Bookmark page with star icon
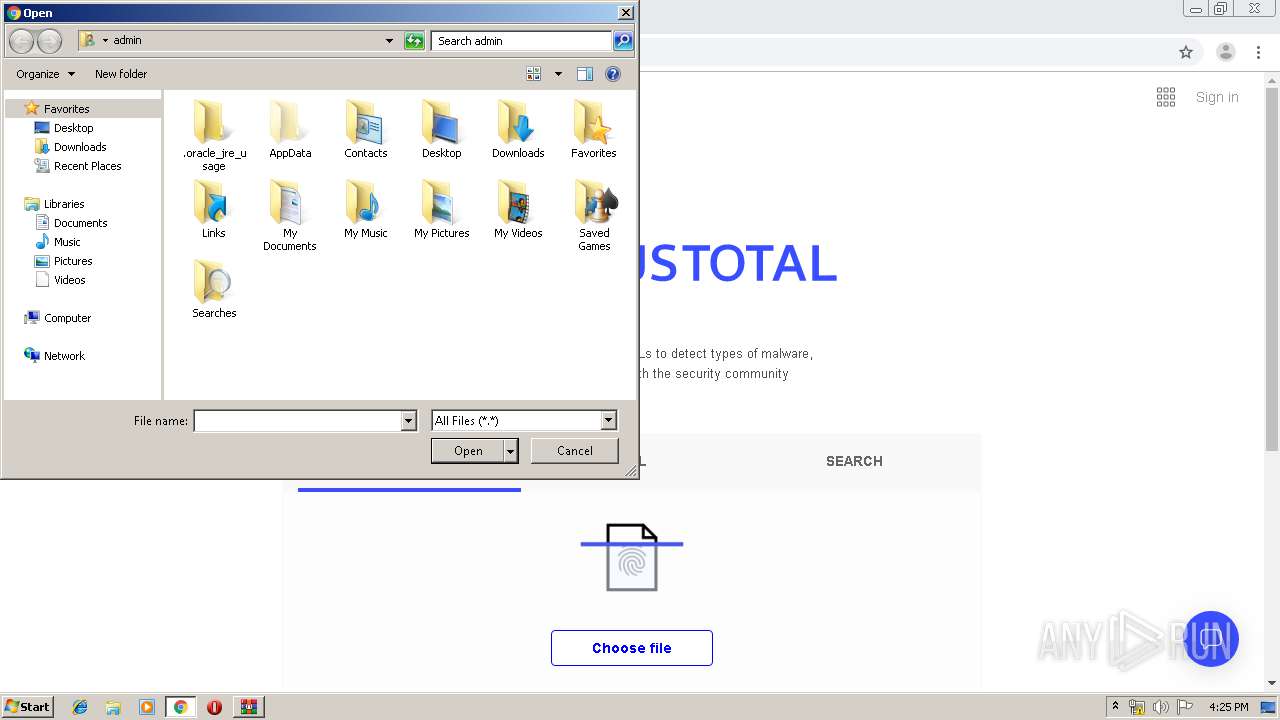 point(1186,52)
